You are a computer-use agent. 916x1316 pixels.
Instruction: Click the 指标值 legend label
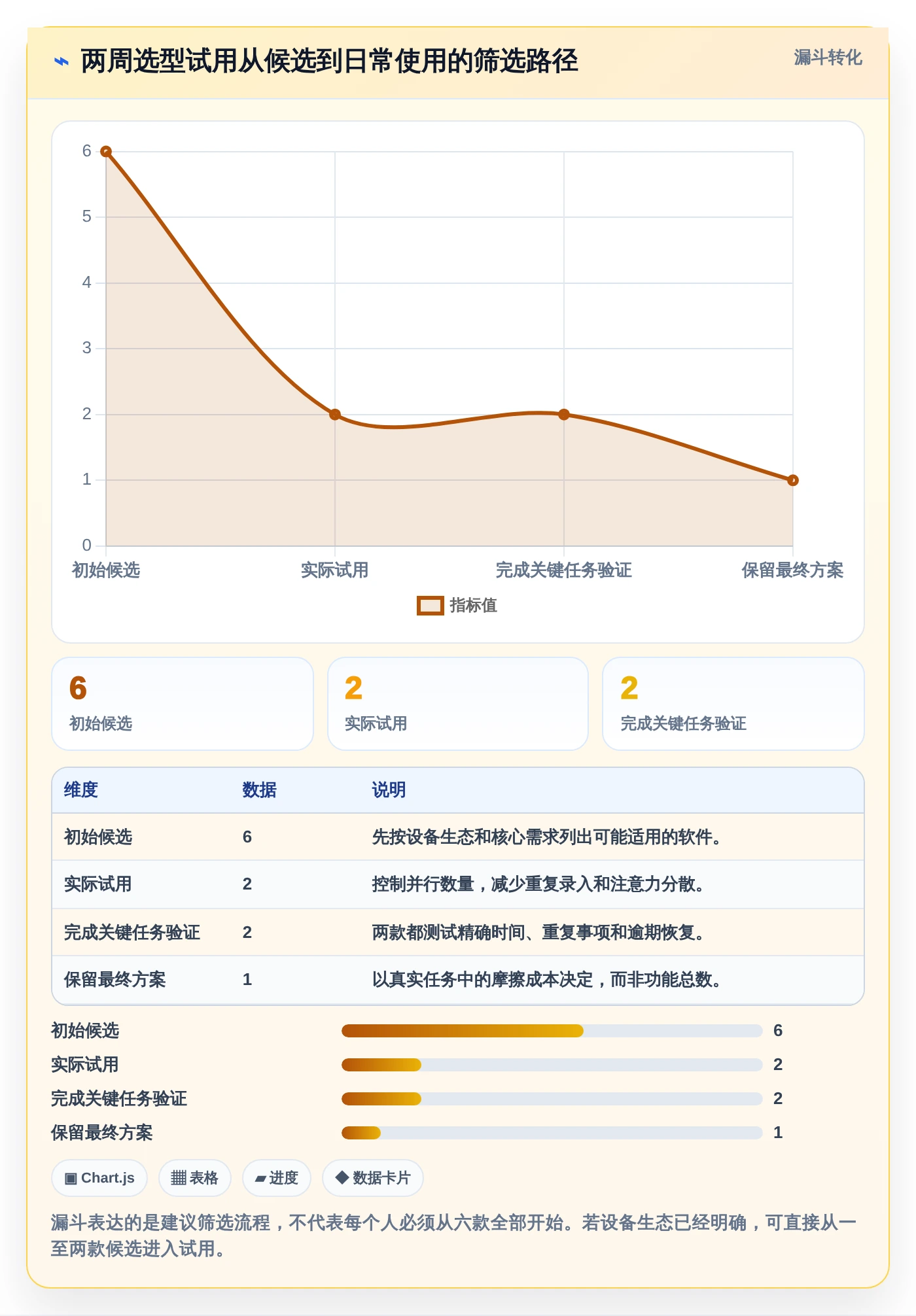tap(473, 606)
